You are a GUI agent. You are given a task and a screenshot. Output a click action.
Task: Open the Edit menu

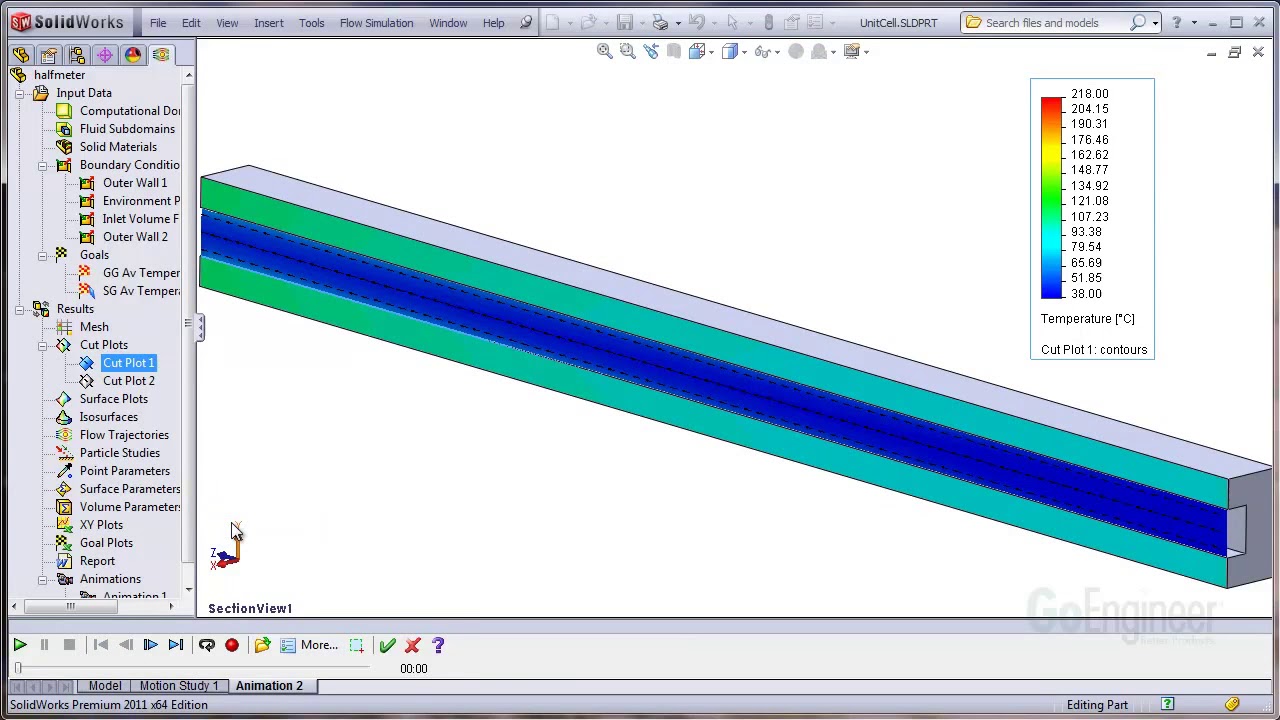191,23
